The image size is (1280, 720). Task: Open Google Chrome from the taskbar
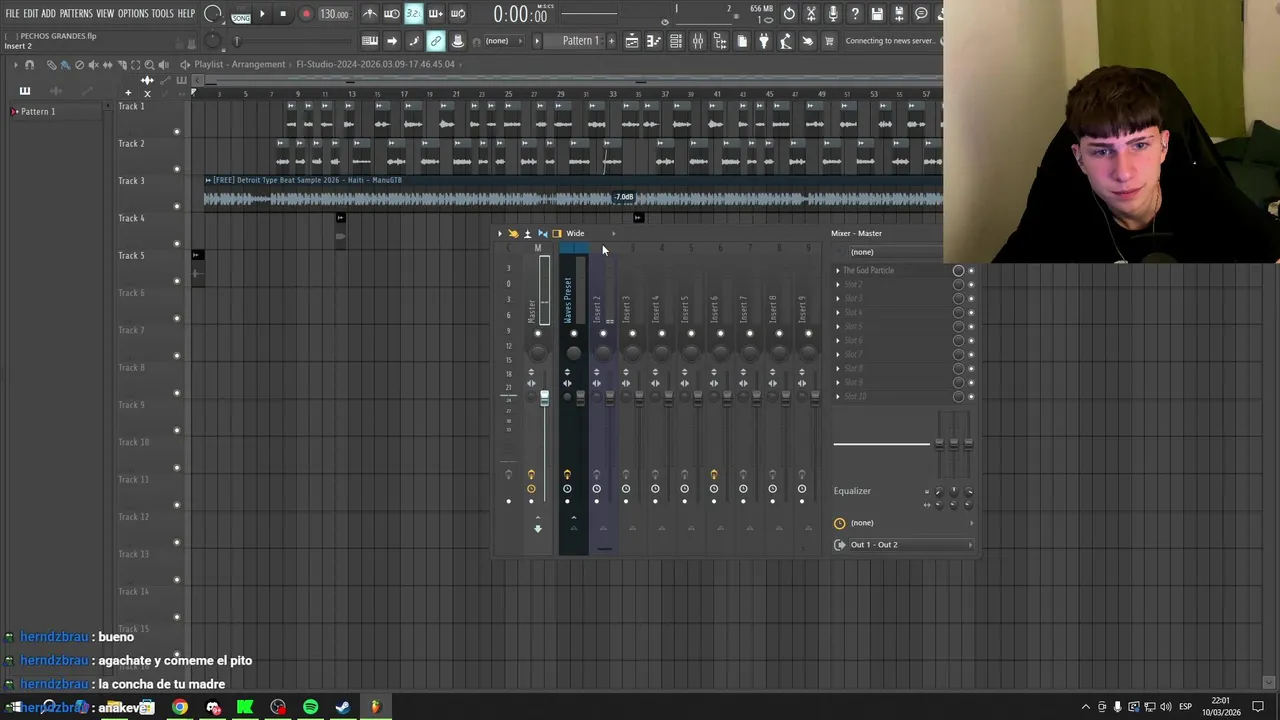point(180,707)
